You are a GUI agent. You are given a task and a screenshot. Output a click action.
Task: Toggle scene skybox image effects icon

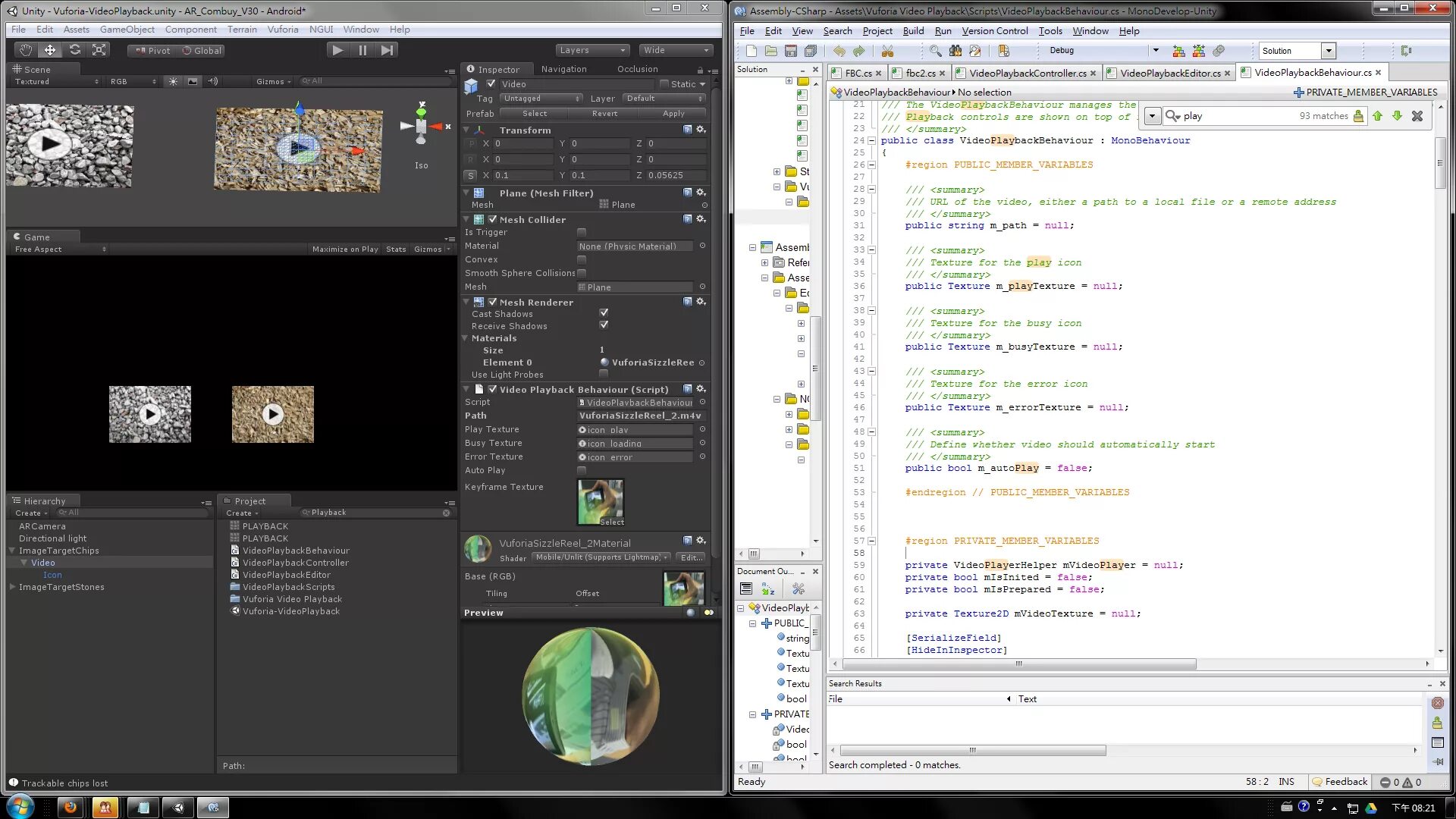pos(193,81)
